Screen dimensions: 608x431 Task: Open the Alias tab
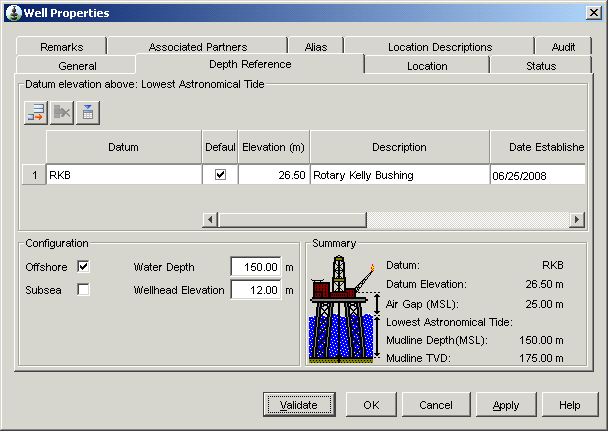pyautogui.click(x=316, y=47)
